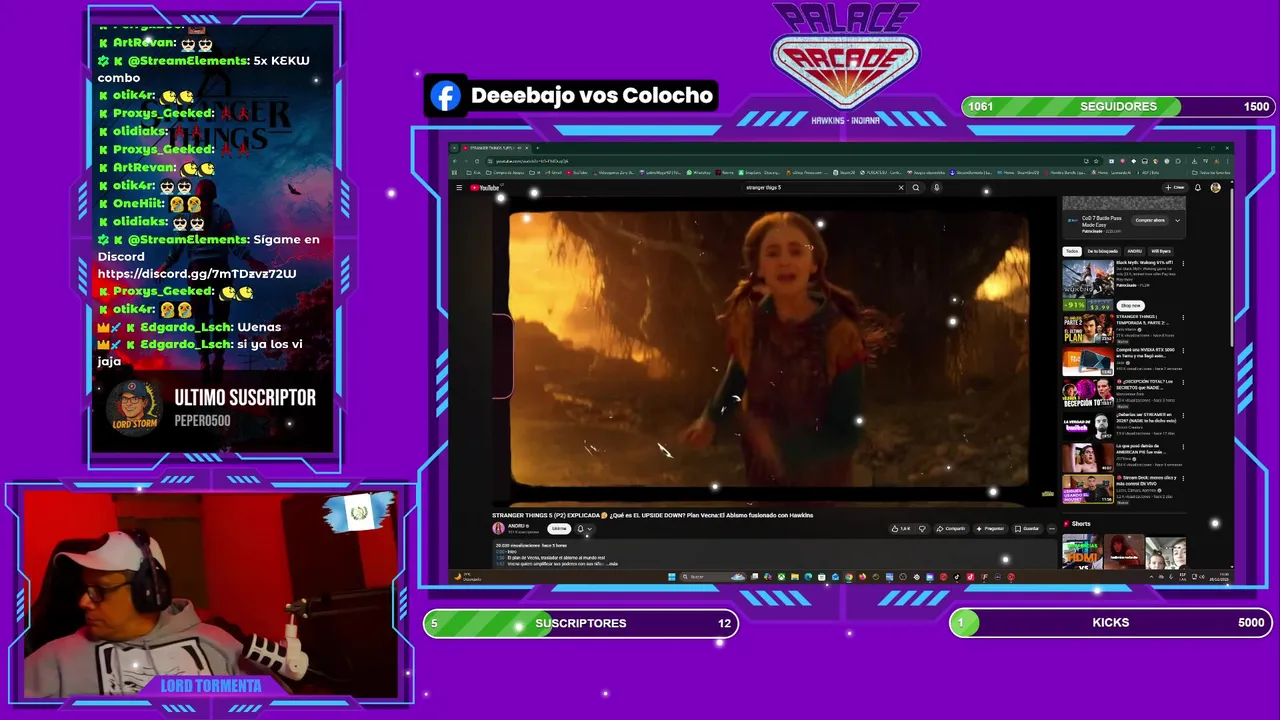
Task: Click Comprar ahora on CoD 7 ad
Action: point(1150,220)
